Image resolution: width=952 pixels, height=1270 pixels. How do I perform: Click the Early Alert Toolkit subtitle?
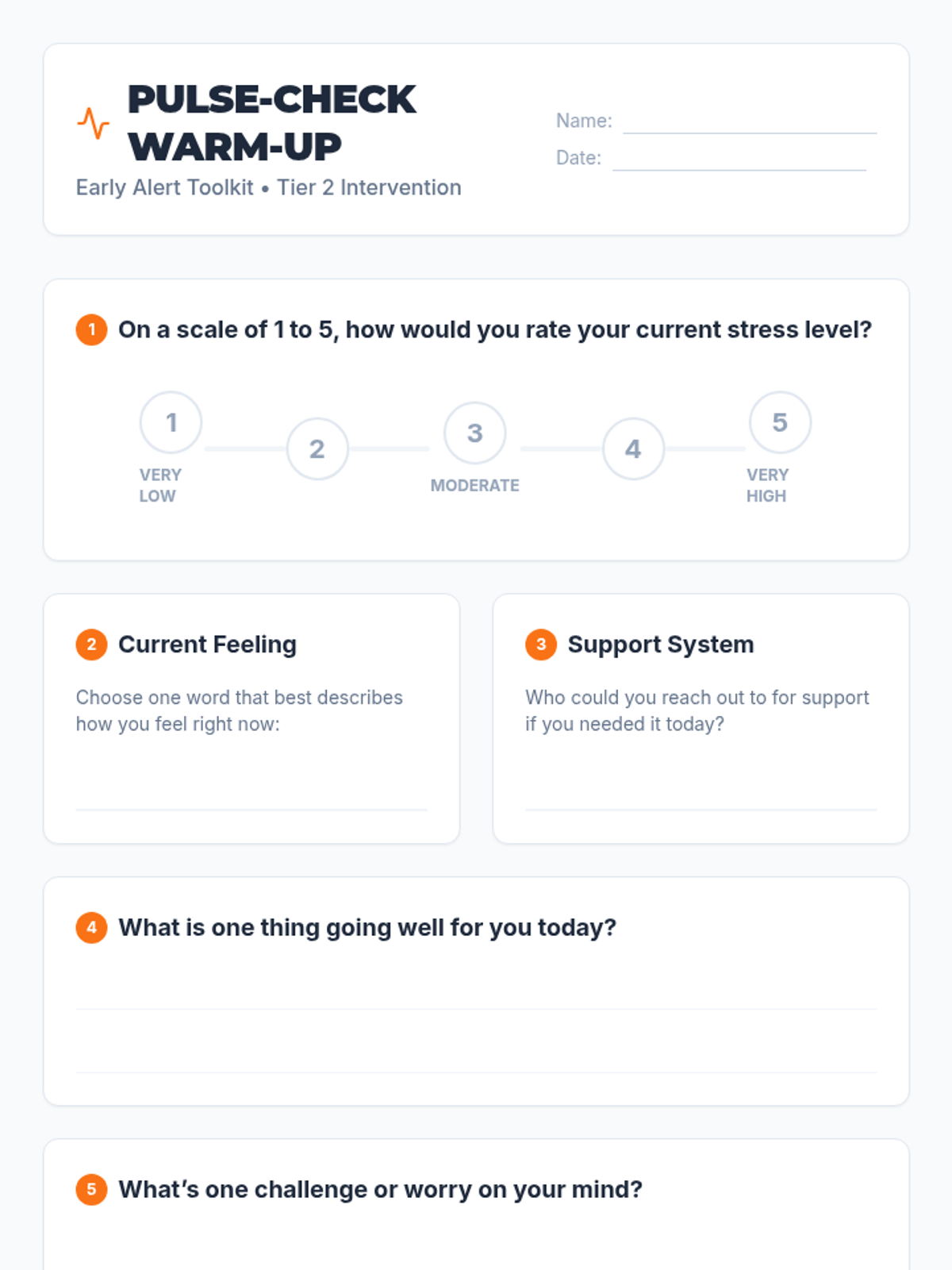click(x=268, y=187)
